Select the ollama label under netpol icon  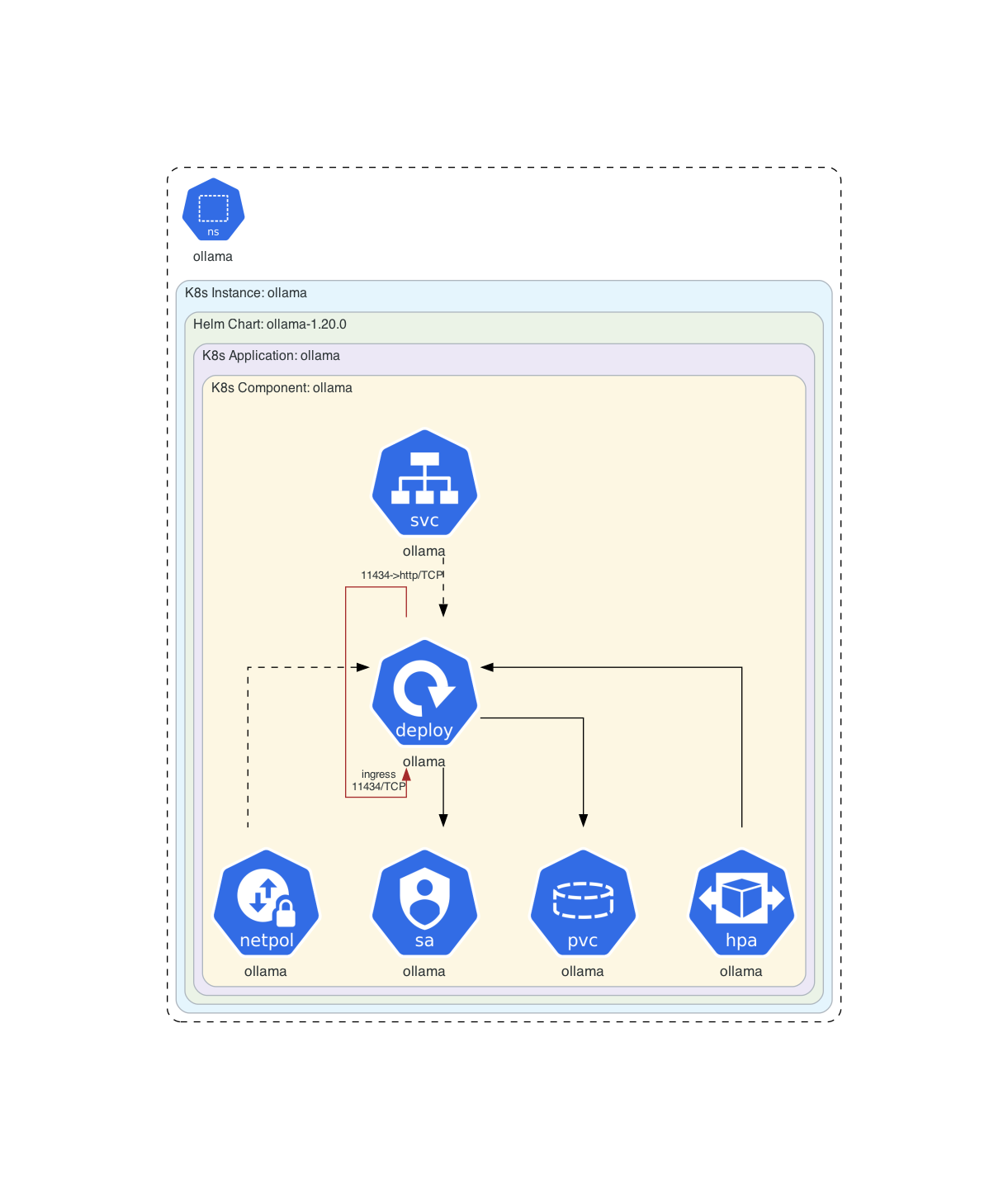pyautogui.click(x=266, y=971)
